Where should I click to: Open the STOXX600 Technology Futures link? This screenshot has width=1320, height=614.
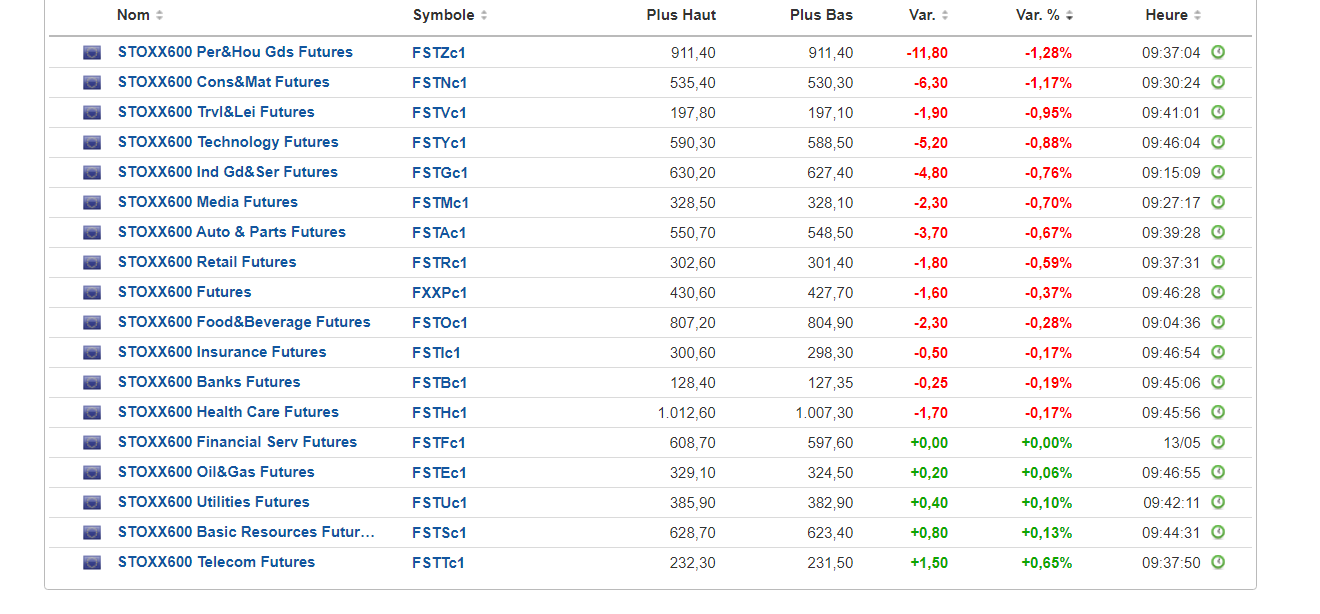pyautogui.click(x=228, y=142)
